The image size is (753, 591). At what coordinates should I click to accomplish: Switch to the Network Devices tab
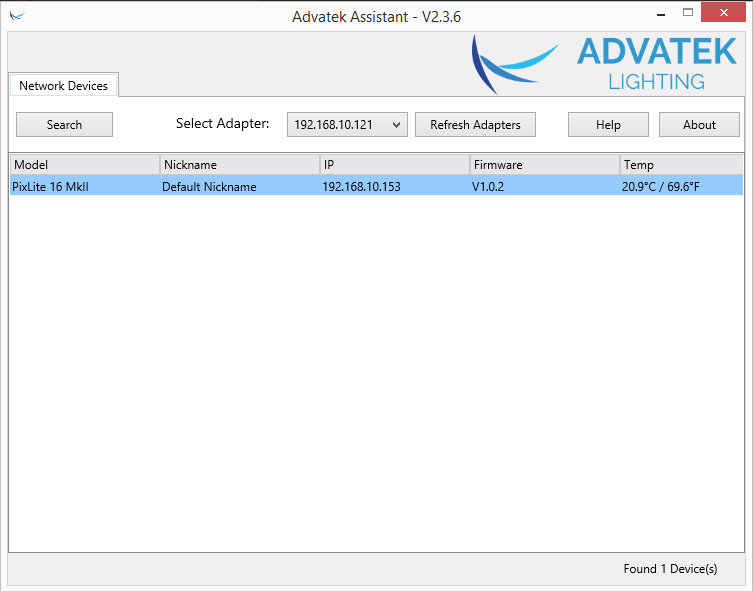pyautogui.click(x=63, y=85)
